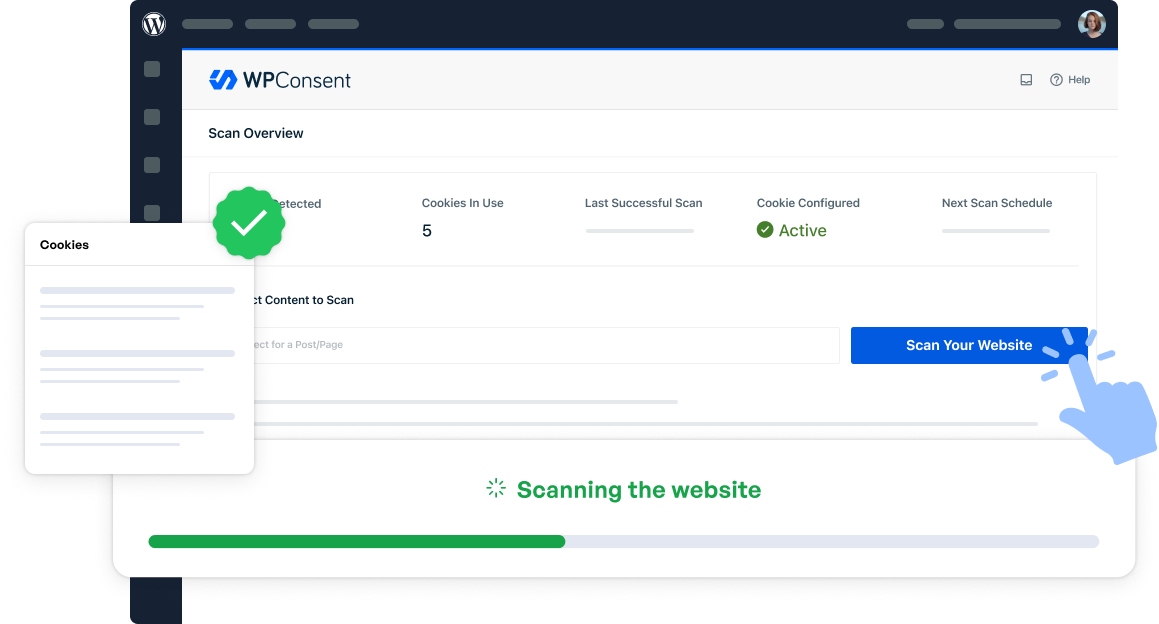Click the Next Scan Schedule label
This screenshot has height=624, width=1159.
[997, 203]
